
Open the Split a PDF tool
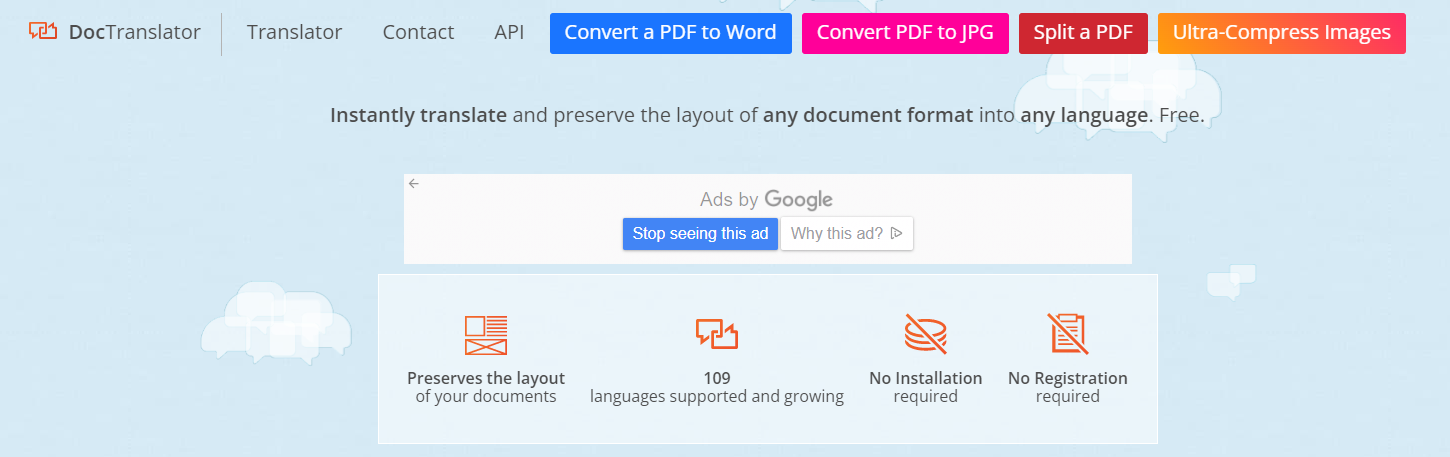[1083, 33]
